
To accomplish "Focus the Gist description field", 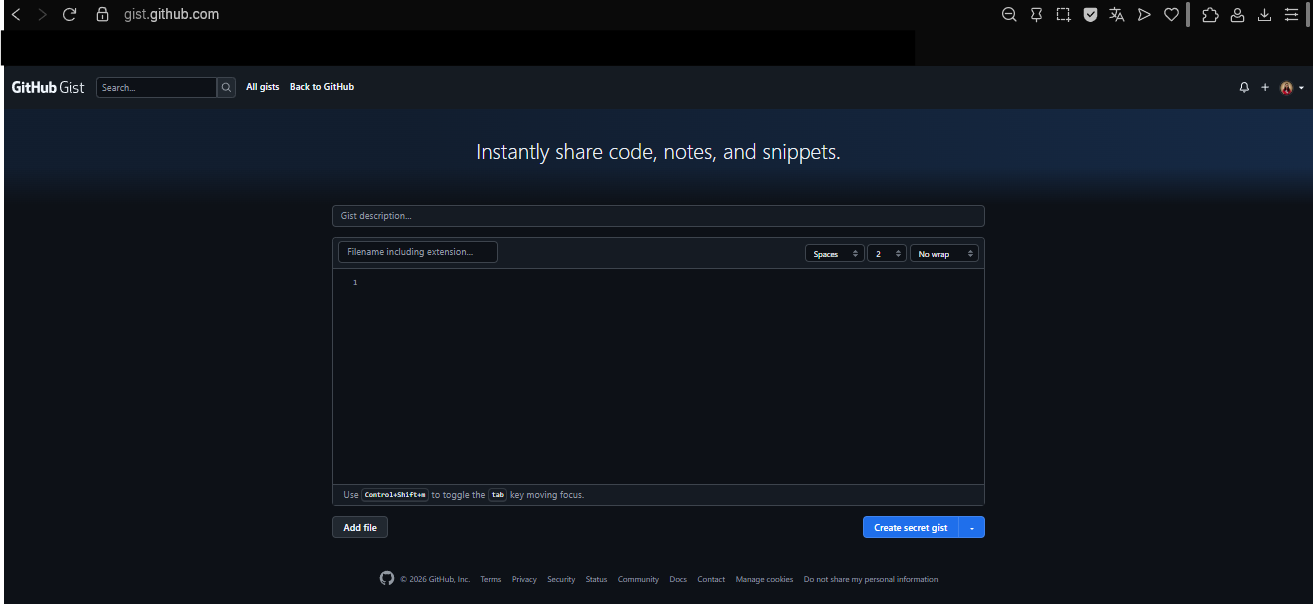I will click(x=658, y=216).
